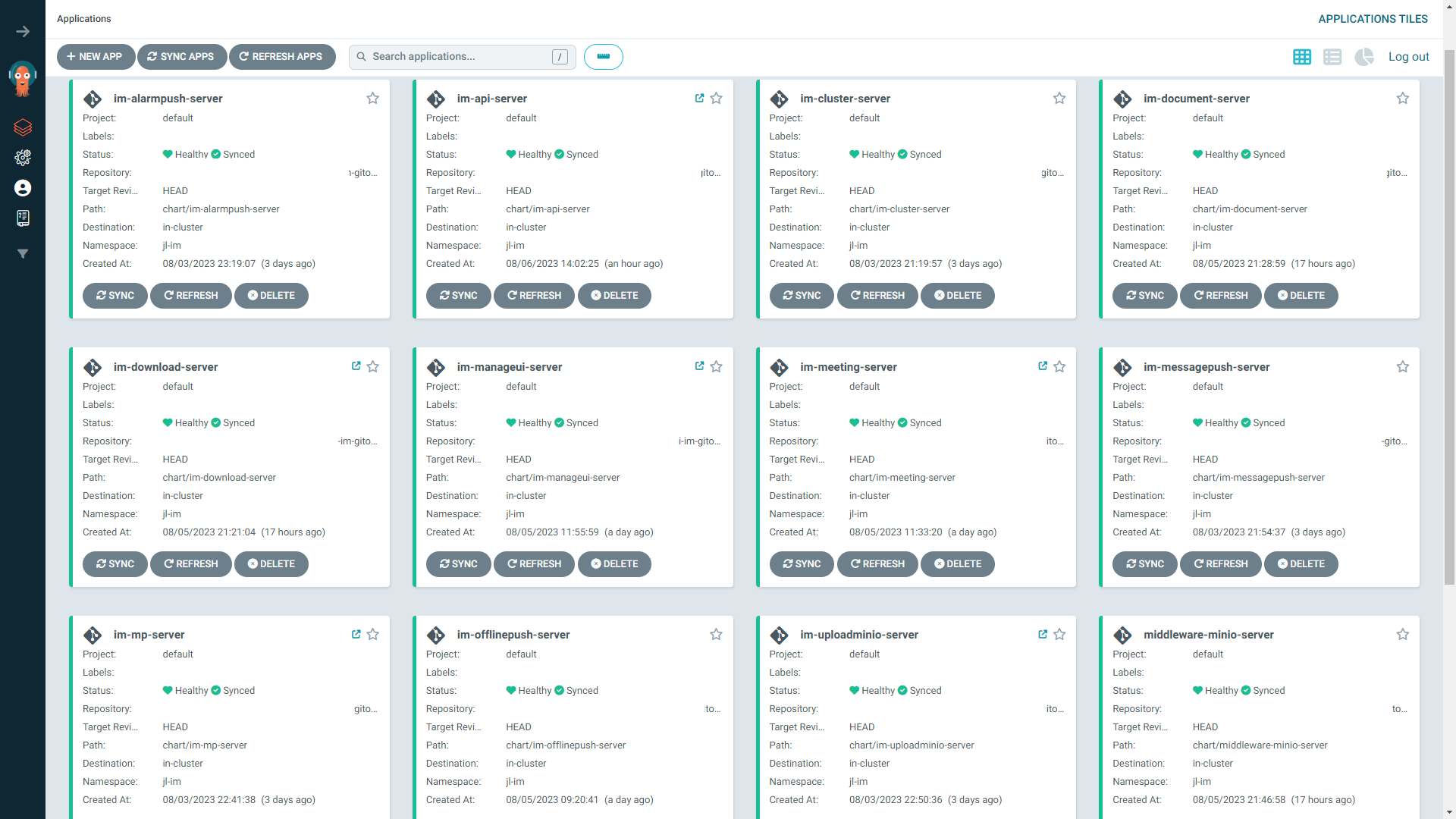Image resolution: width=1456 pixels, height=819 pixels.
Task: Open external link of im-meeting-server
Action: pos(1043,366)
